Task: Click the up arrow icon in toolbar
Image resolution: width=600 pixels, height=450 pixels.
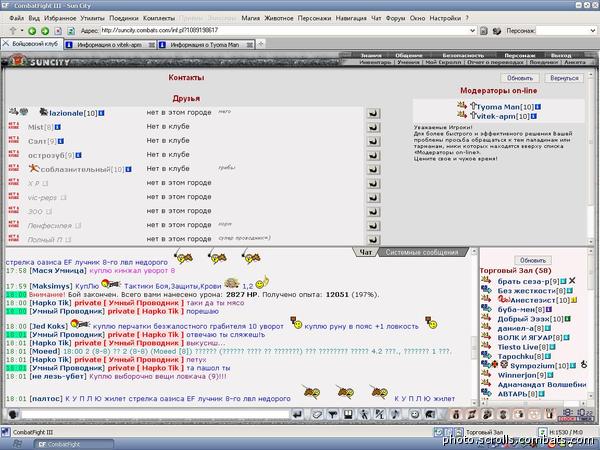Action: tap(13, 31)
